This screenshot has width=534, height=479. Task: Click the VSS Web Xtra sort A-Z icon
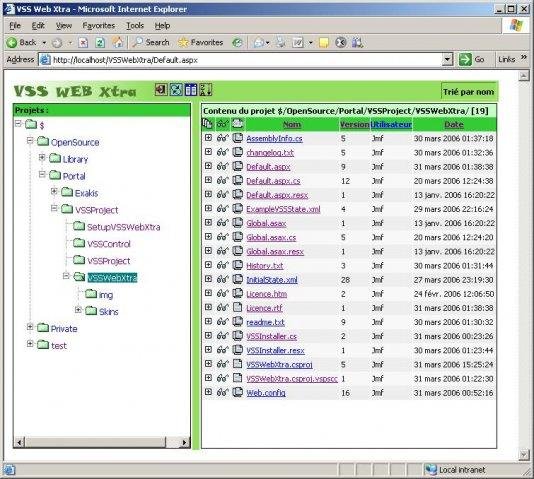[x=206, y=90]
